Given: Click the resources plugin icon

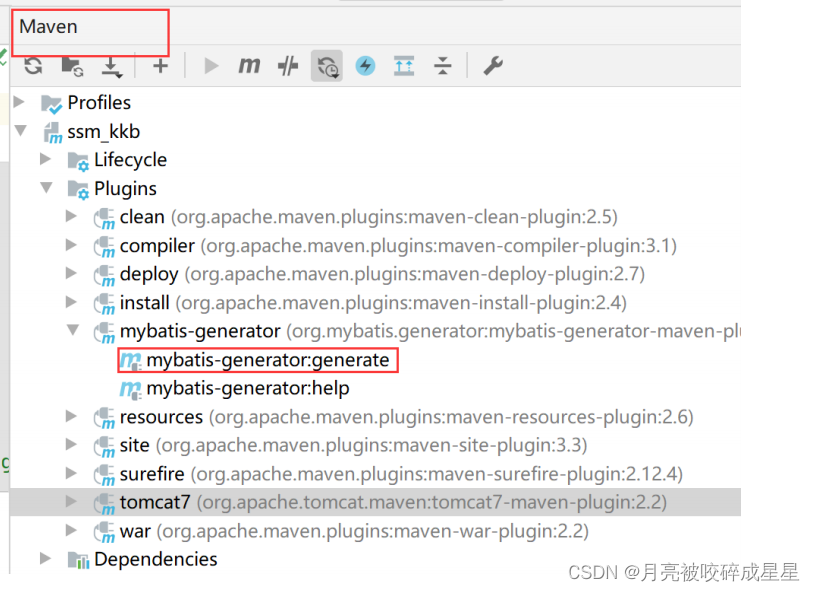Looking at the screenshot, I should pyautogui.click(x=104, y=418).
